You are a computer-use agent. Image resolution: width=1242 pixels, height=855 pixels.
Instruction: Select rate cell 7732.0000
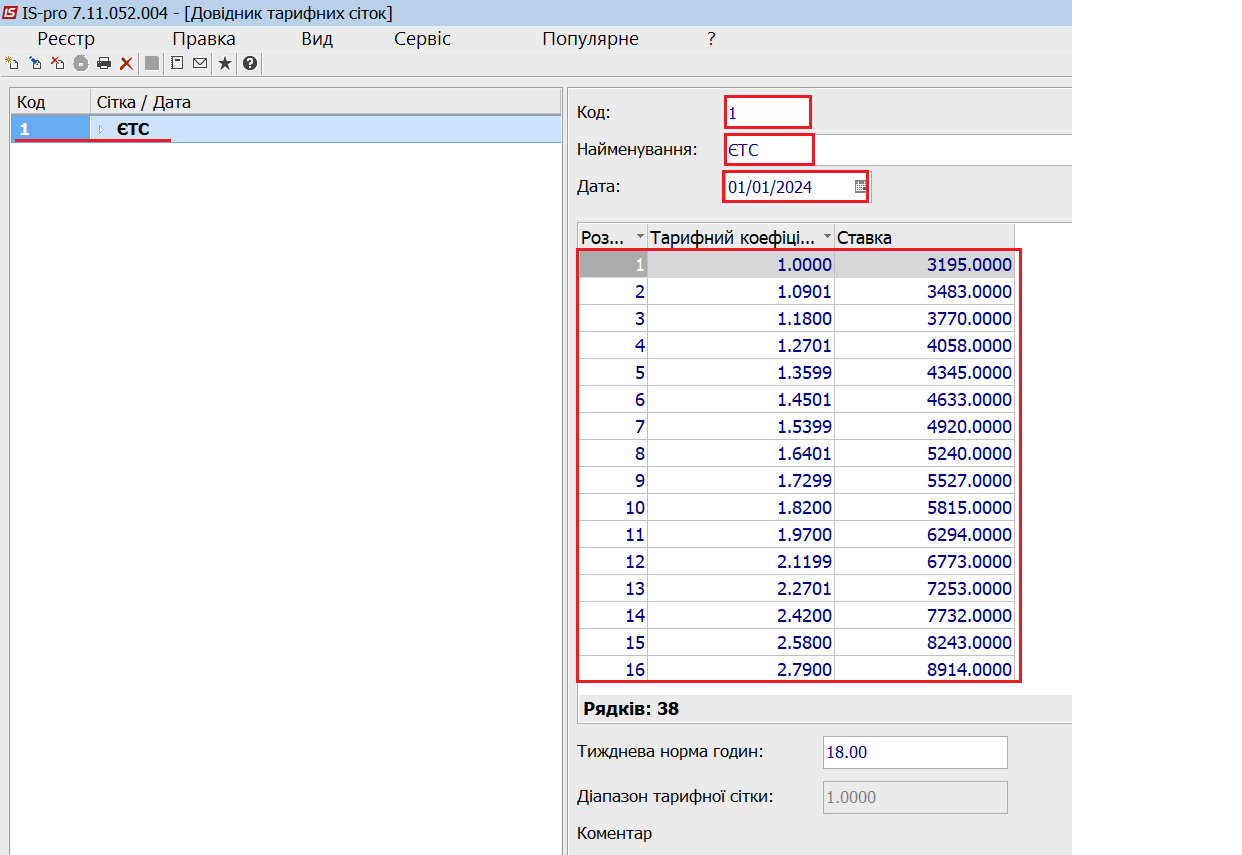(x=925, y=616)
